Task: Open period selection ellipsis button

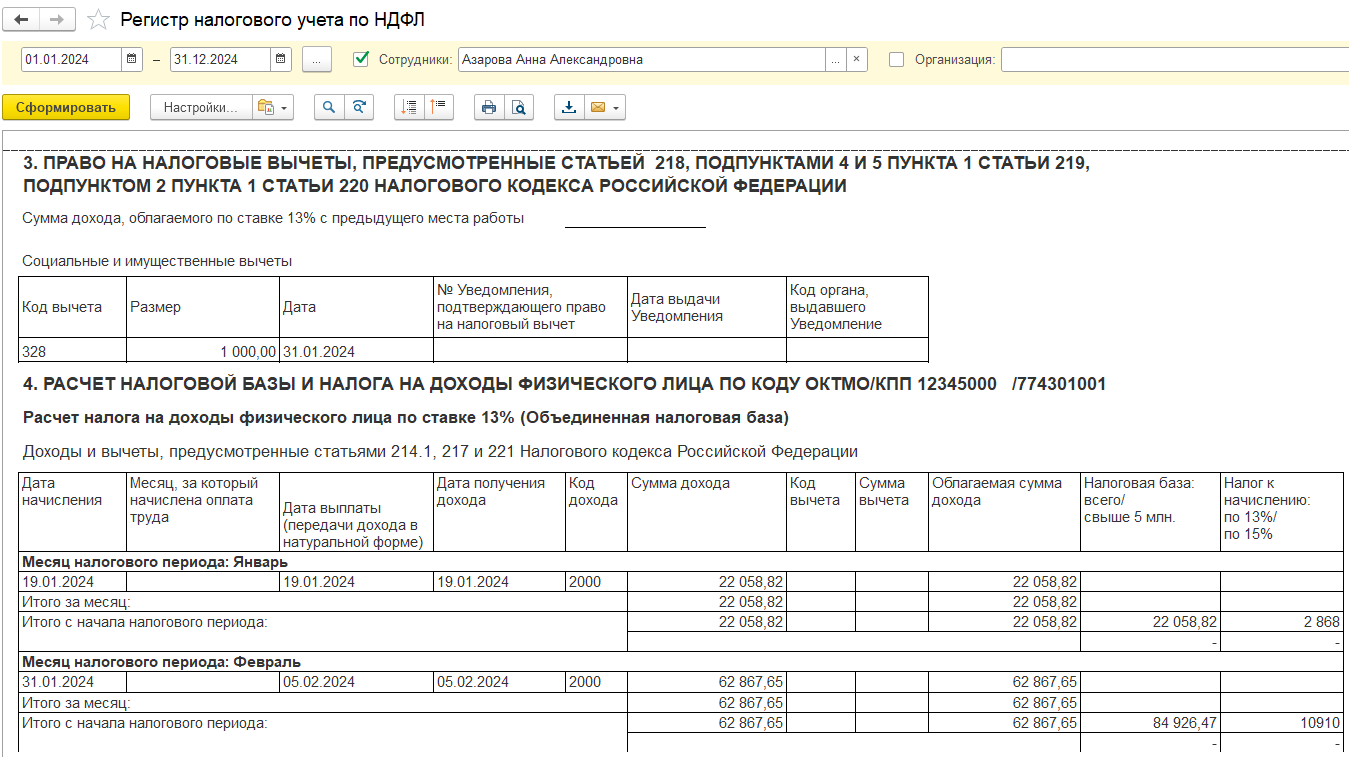Action: click(316, 60)
